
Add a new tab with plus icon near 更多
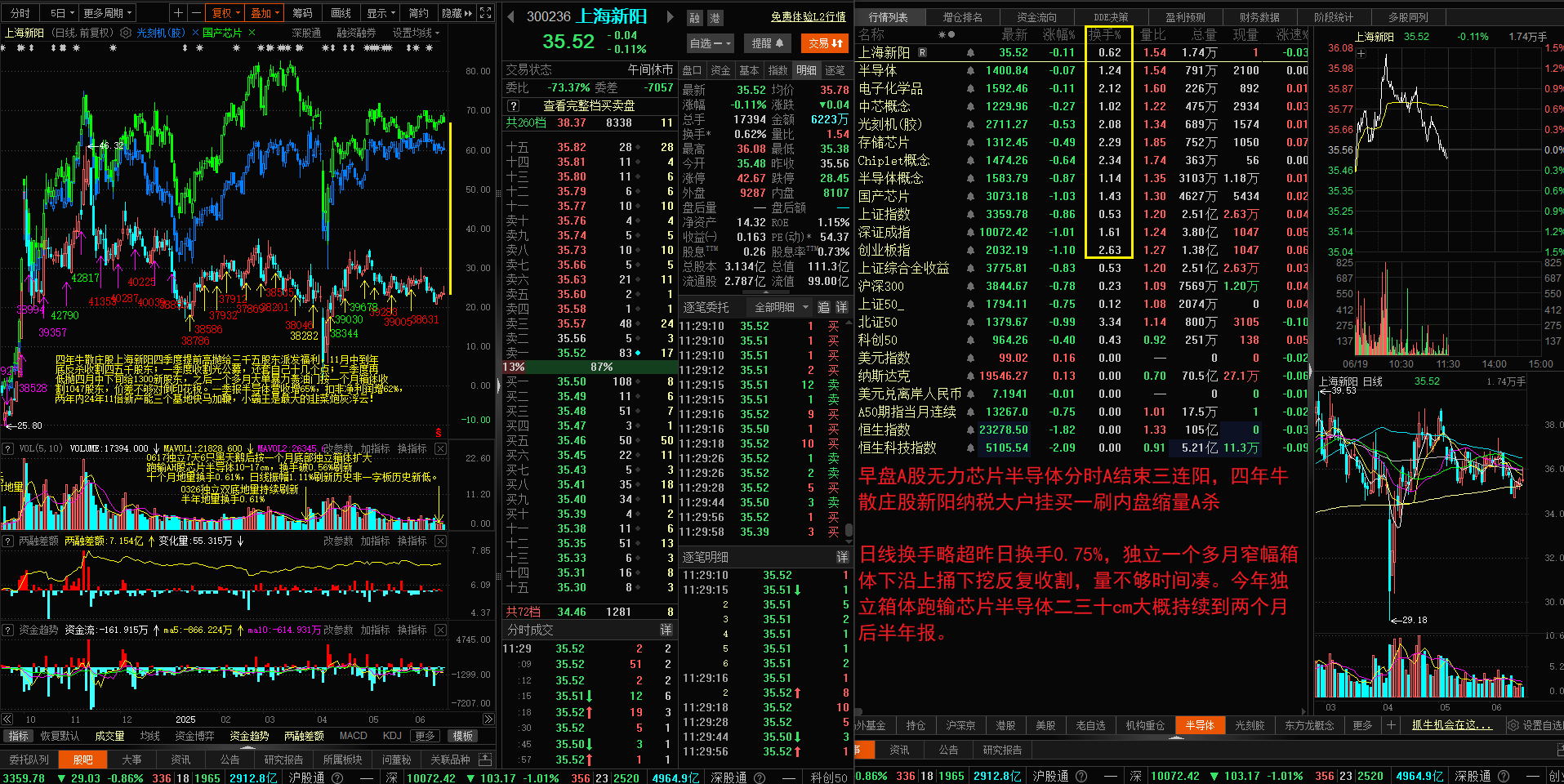[1392, 725]
